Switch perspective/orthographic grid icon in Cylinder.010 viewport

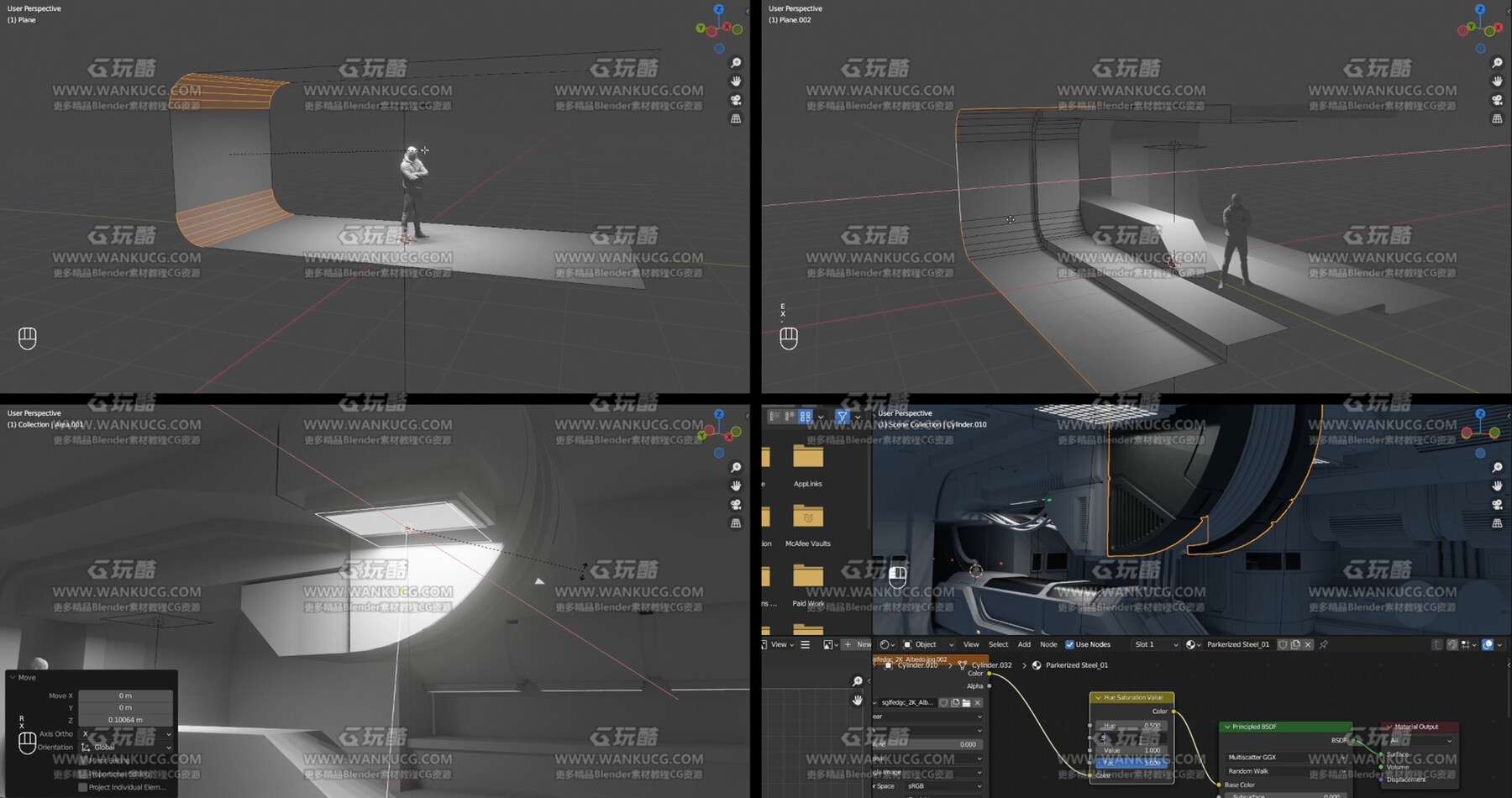click(1497, 523)
